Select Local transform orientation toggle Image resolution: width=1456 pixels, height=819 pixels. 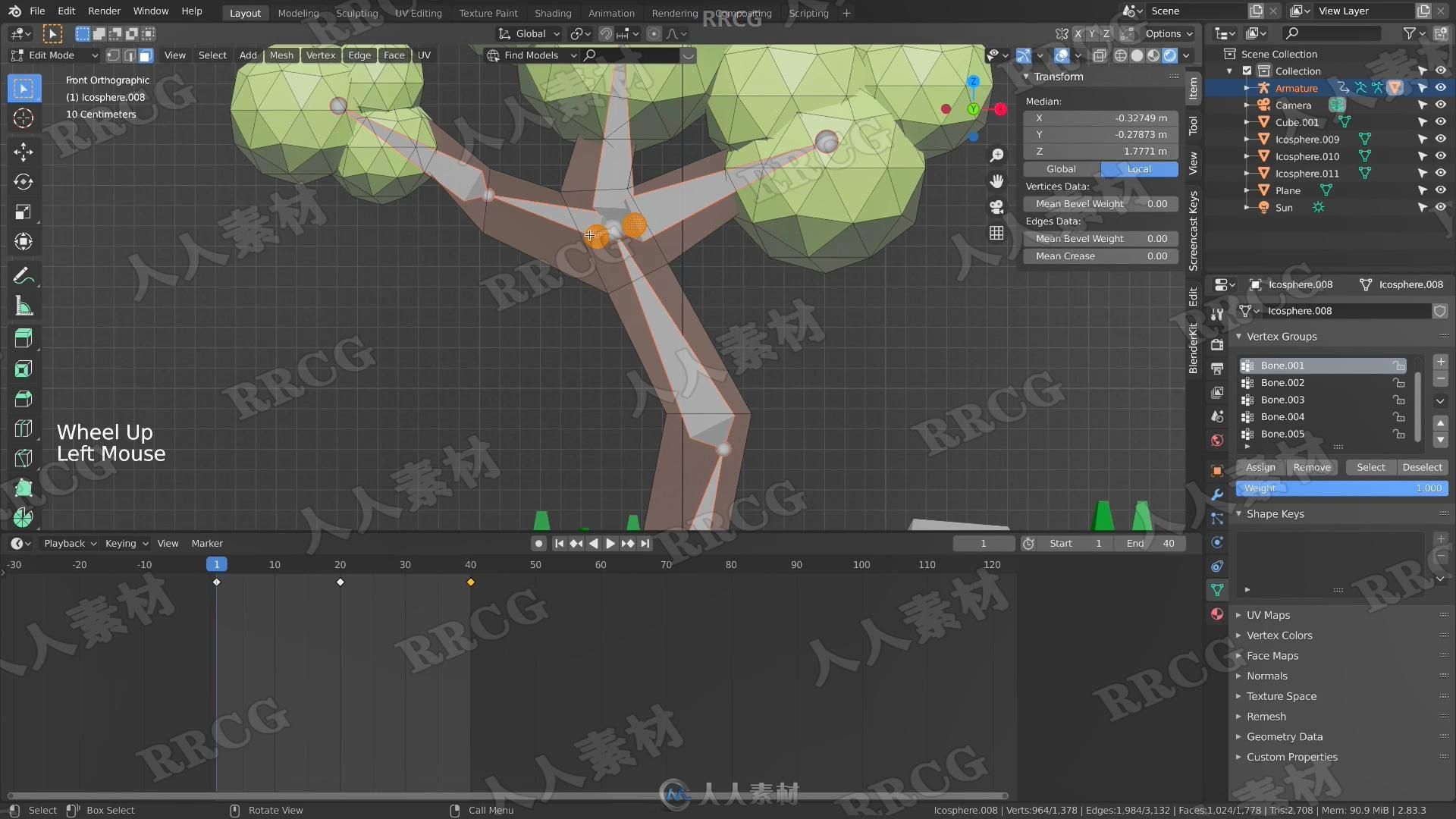(x=1139, y=169)
